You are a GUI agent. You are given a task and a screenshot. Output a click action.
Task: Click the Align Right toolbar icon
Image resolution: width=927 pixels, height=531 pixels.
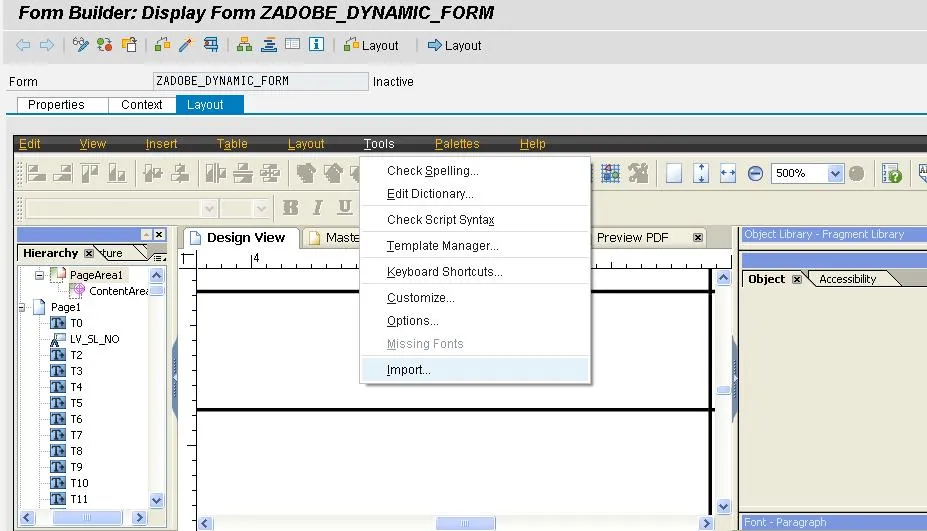(x=63, y=173)
